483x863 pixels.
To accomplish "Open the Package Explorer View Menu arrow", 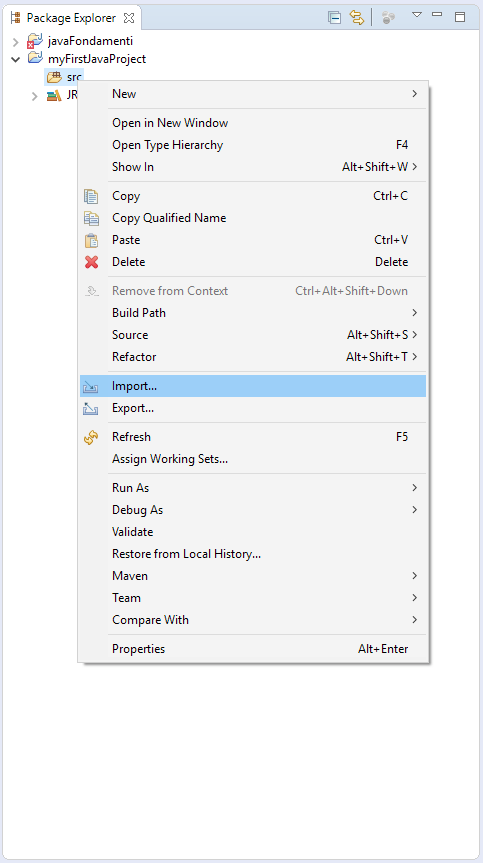I will click(x=417, y=15).
